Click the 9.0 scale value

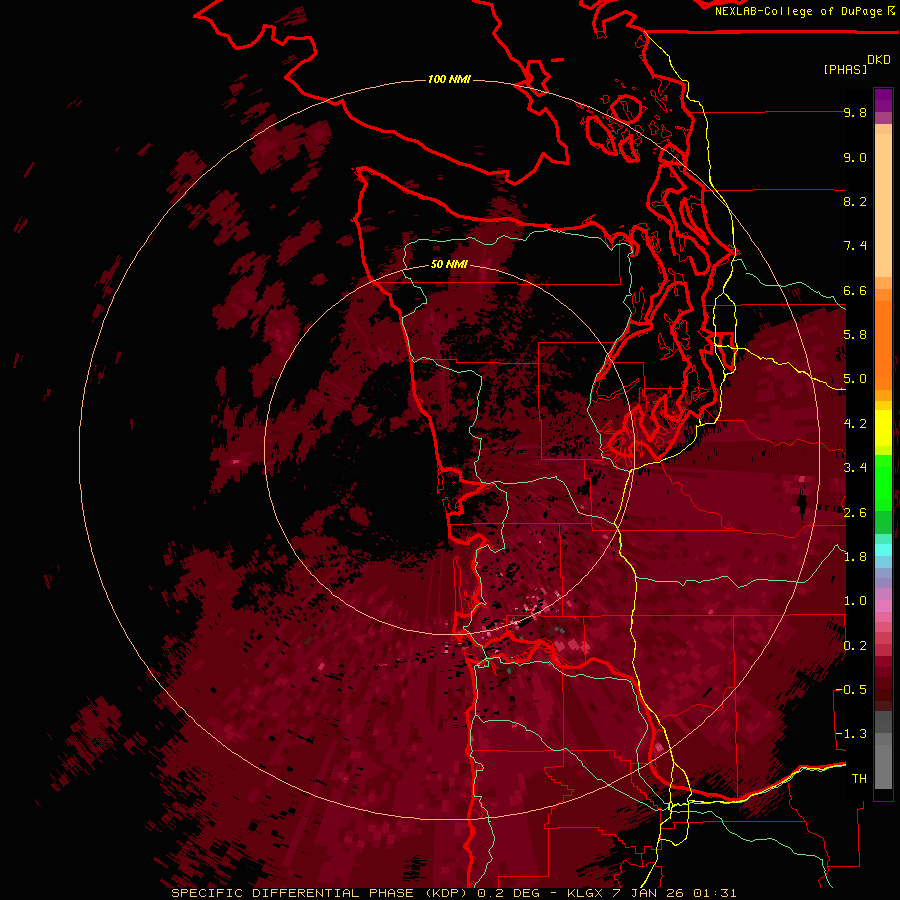pyautogui.click(x=855, y=157)
